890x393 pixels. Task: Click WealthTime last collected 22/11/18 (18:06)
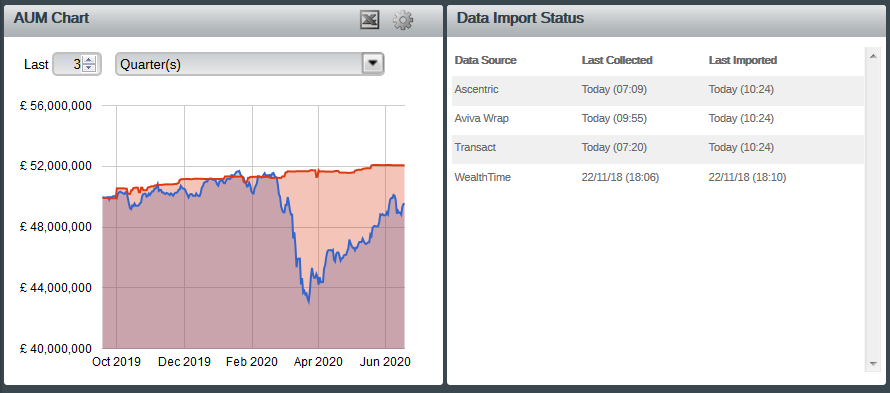pos(620,178)
